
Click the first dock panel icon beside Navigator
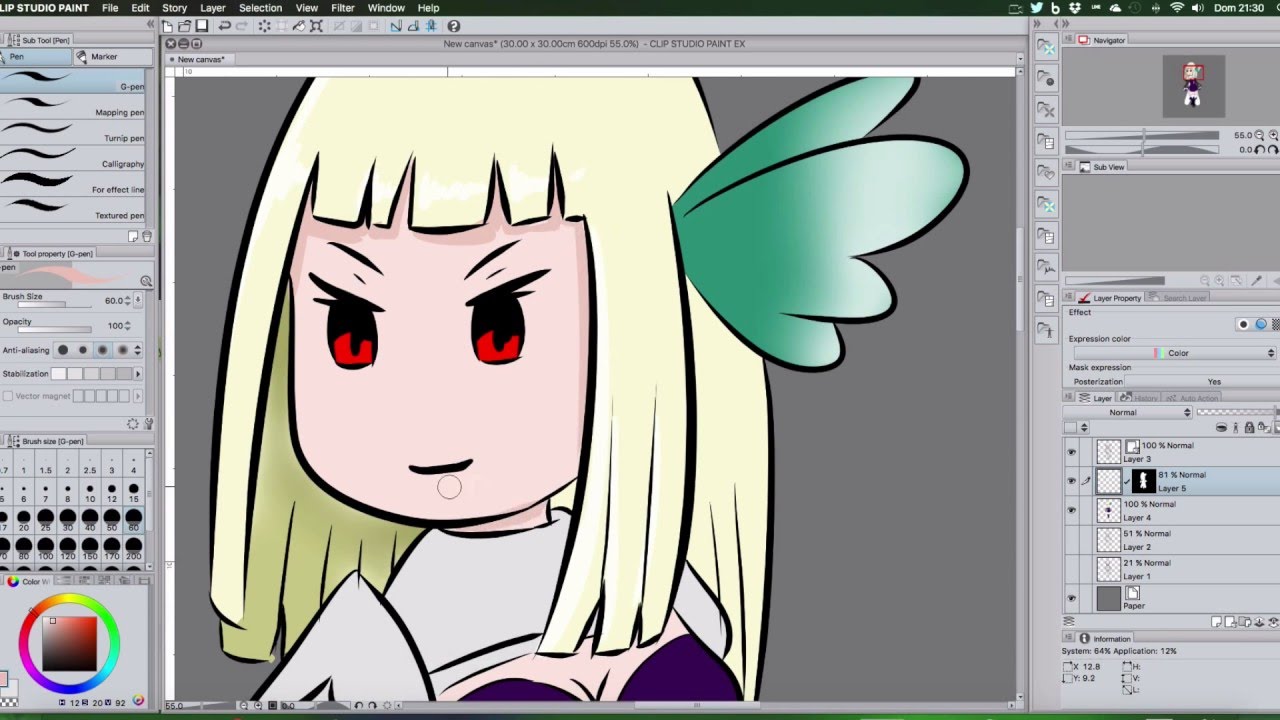click(x=1045, y=47)
